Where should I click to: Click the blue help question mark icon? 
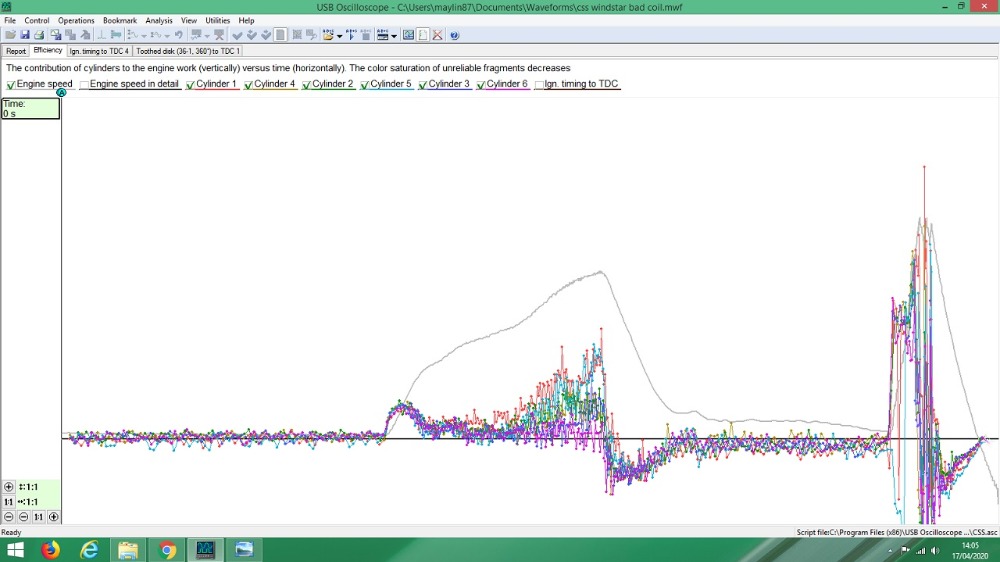click(455, 35)
